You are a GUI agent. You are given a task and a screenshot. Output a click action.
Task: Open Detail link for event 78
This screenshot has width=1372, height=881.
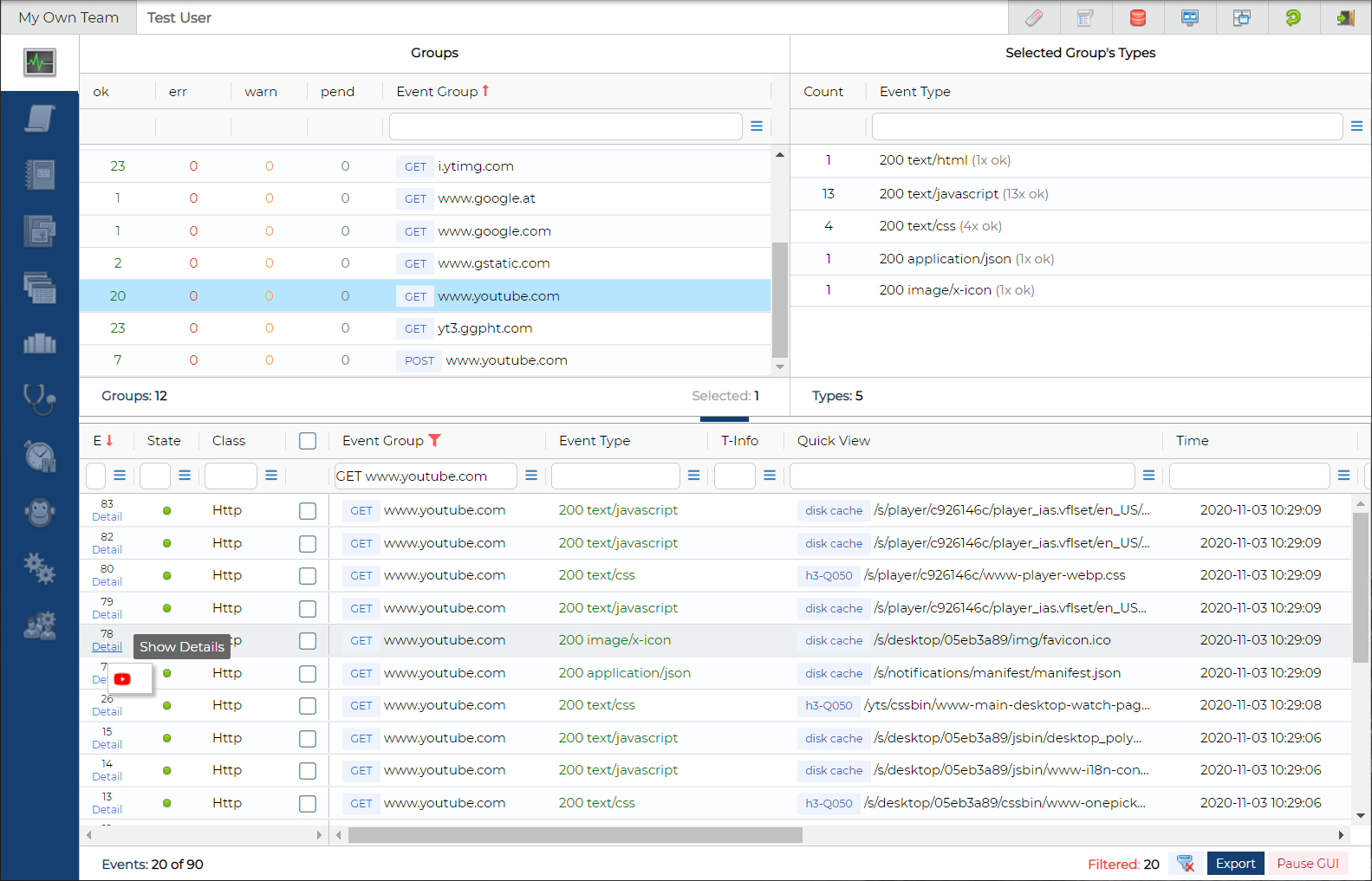(107, 647)
